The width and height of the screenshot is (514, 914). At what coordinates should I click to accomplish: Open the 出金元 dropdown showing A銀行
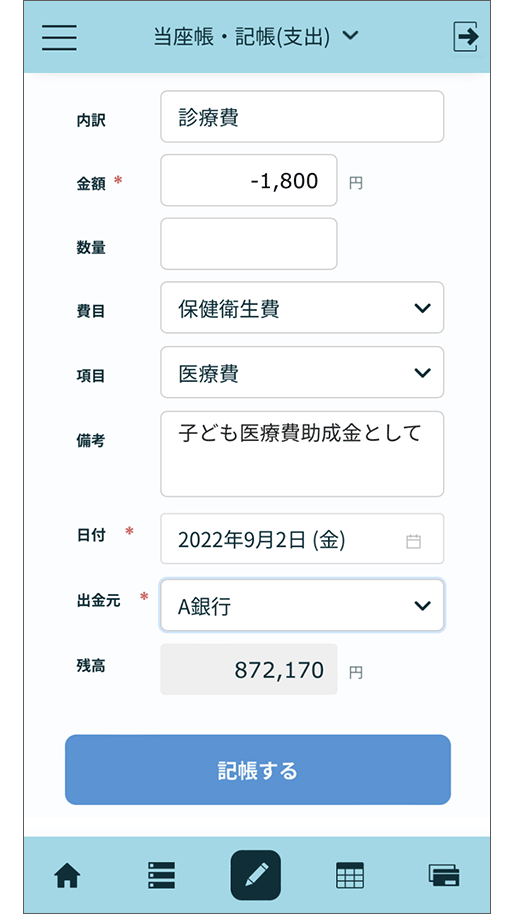302,605
